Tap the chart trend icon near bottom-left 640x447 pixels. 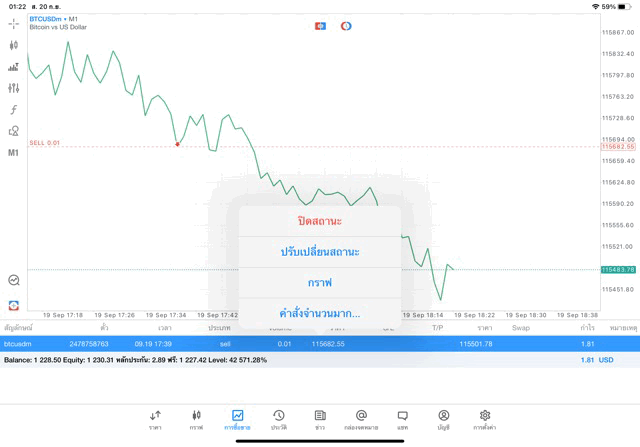point(14,281)
